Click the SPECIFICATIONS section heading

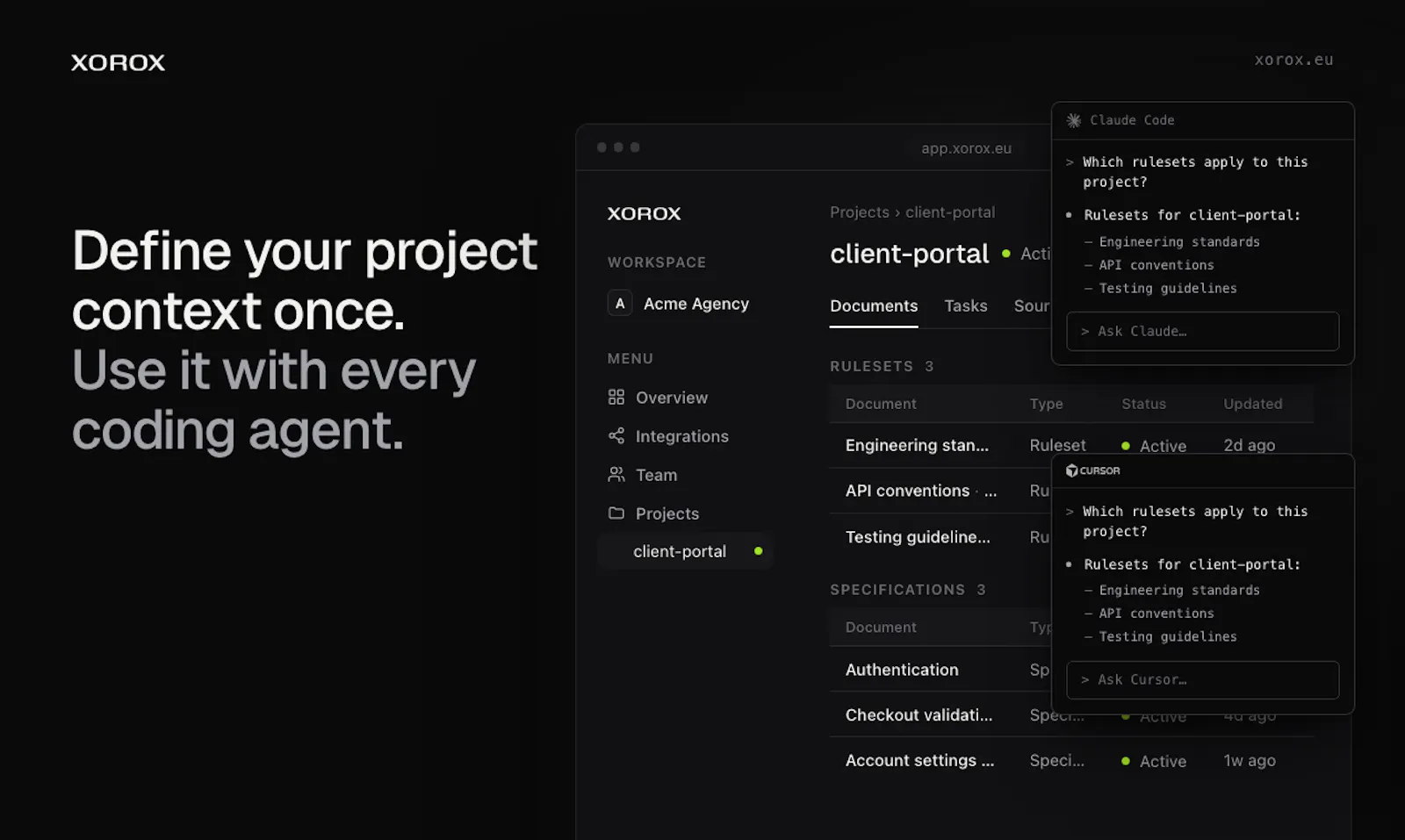click(897, 590)
